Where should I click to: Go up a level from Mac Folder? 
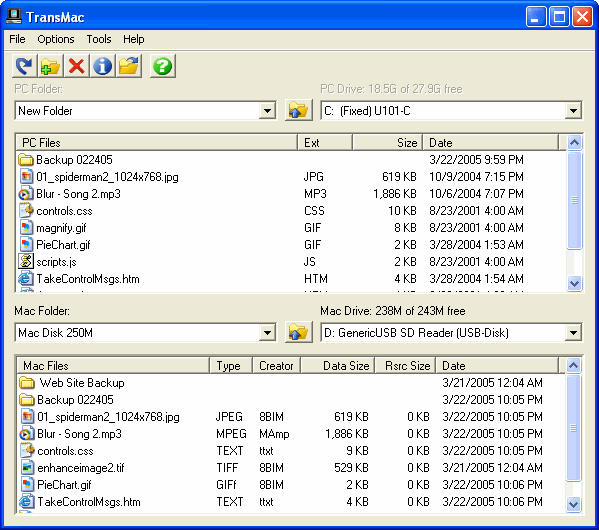[x=299, y=332]
